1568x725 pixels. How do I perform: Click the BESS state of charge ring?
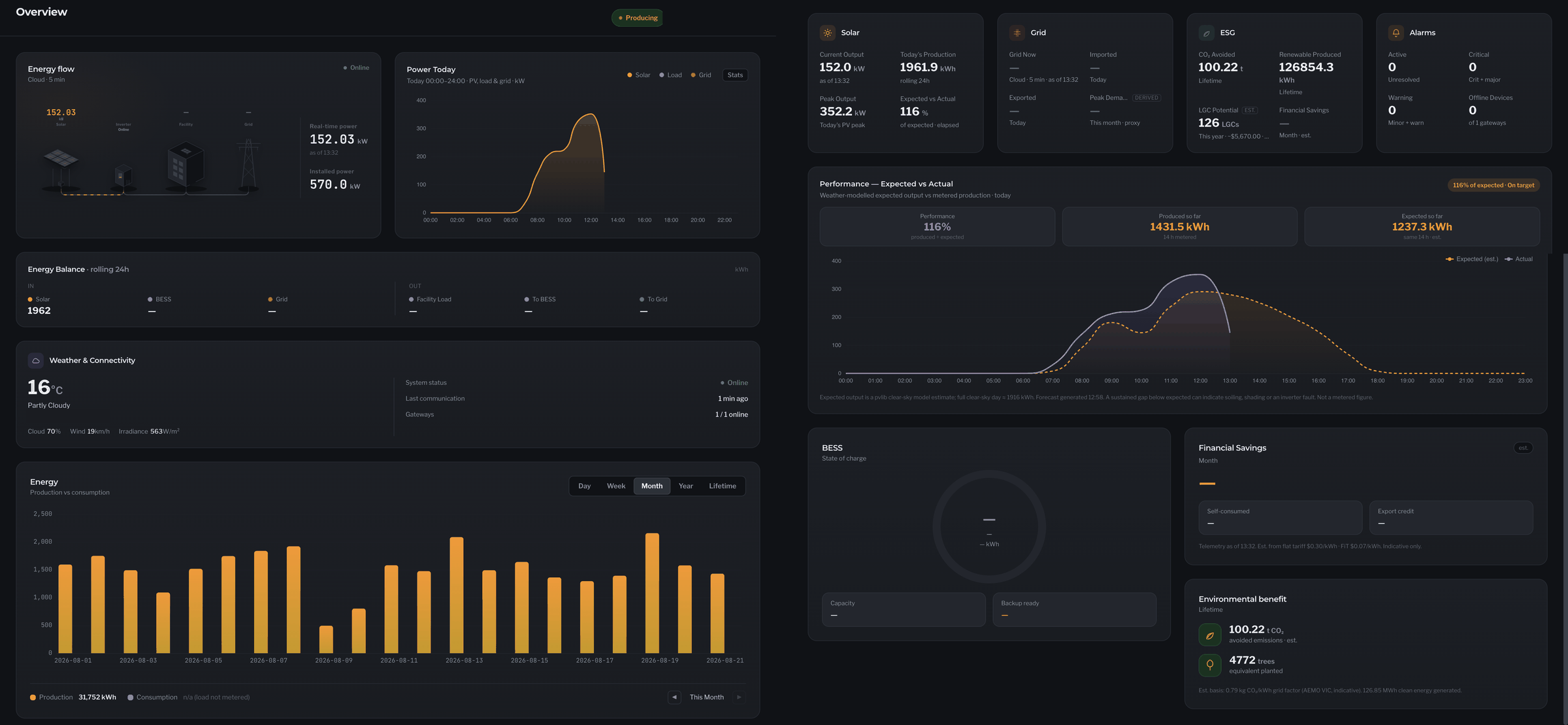[x=989, y=526]
